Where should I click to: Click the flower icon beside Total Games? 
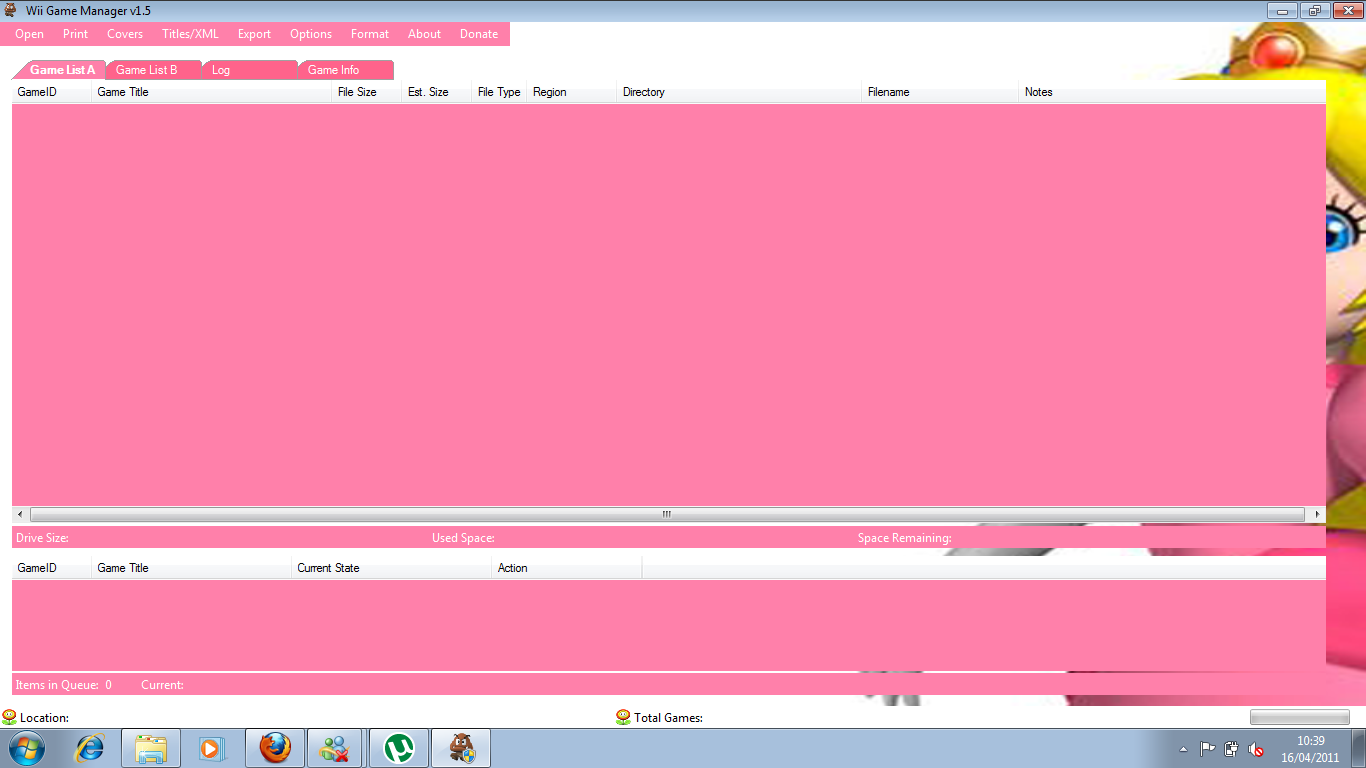[x=623, y=717]
